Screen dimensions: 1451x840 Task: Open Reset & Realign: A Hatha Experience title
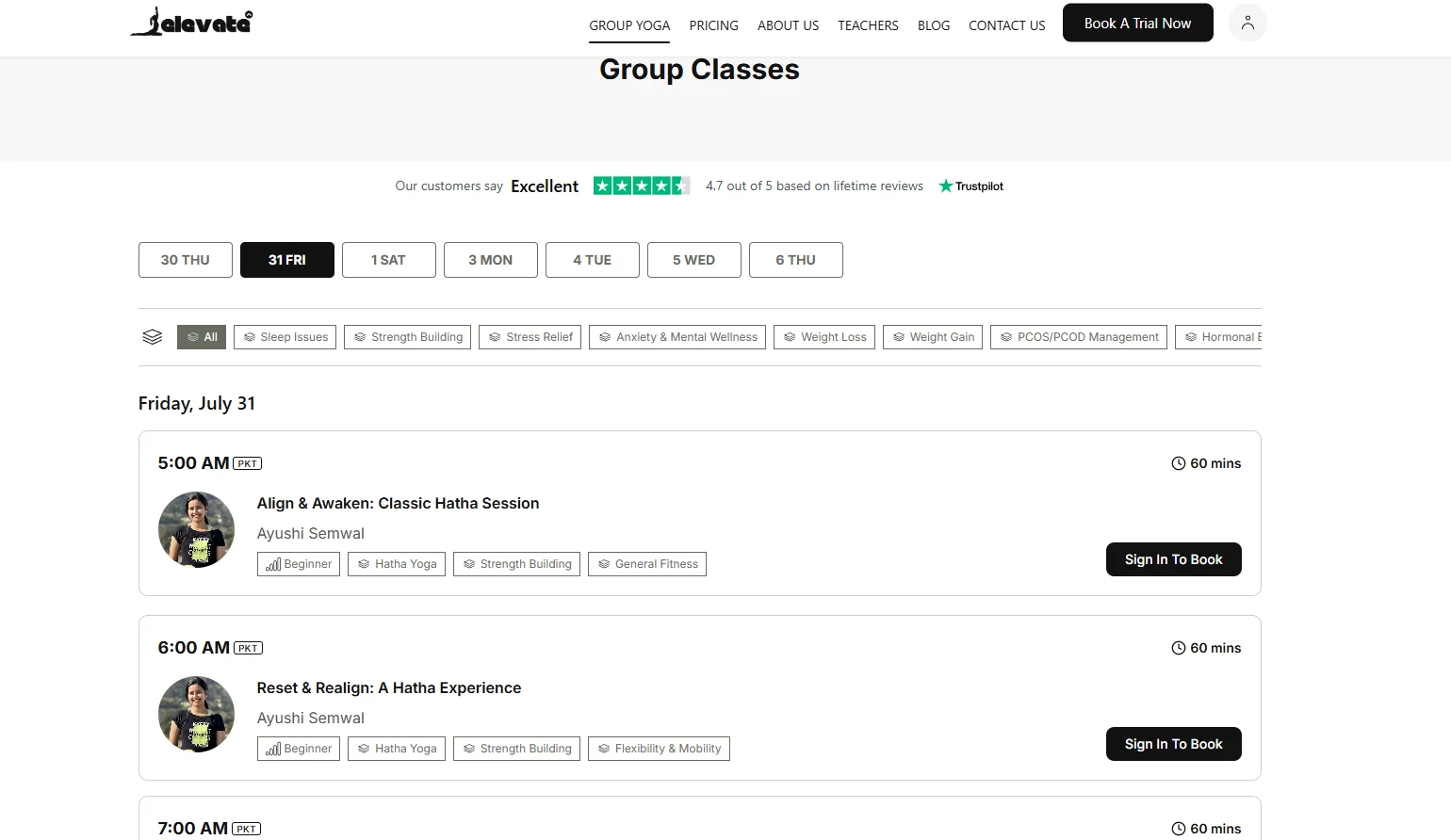(388, 687)
